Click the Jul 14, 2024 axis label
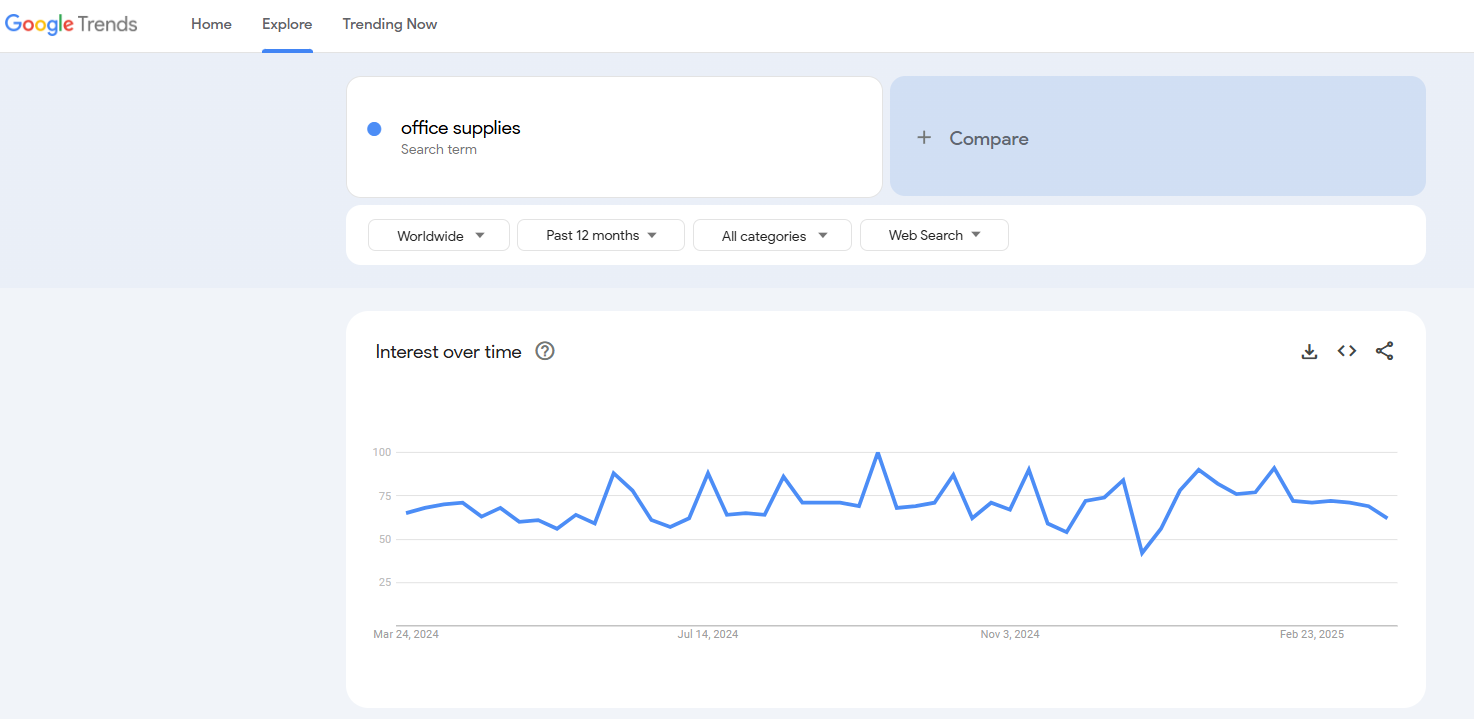The image size is (1474, 719). coord(708,634)
